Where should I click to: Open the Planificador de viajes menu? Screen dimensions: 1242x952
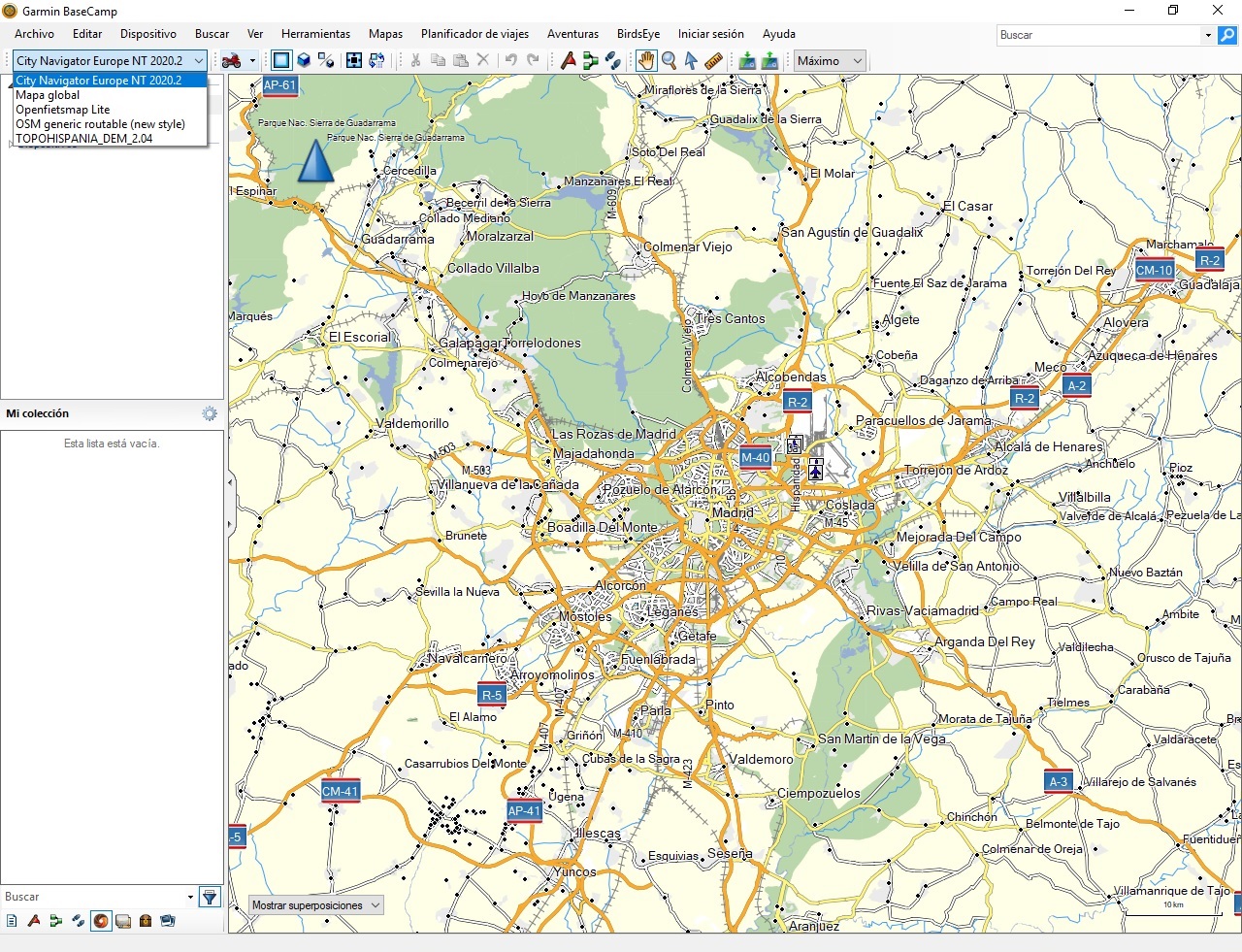point(474,34)
